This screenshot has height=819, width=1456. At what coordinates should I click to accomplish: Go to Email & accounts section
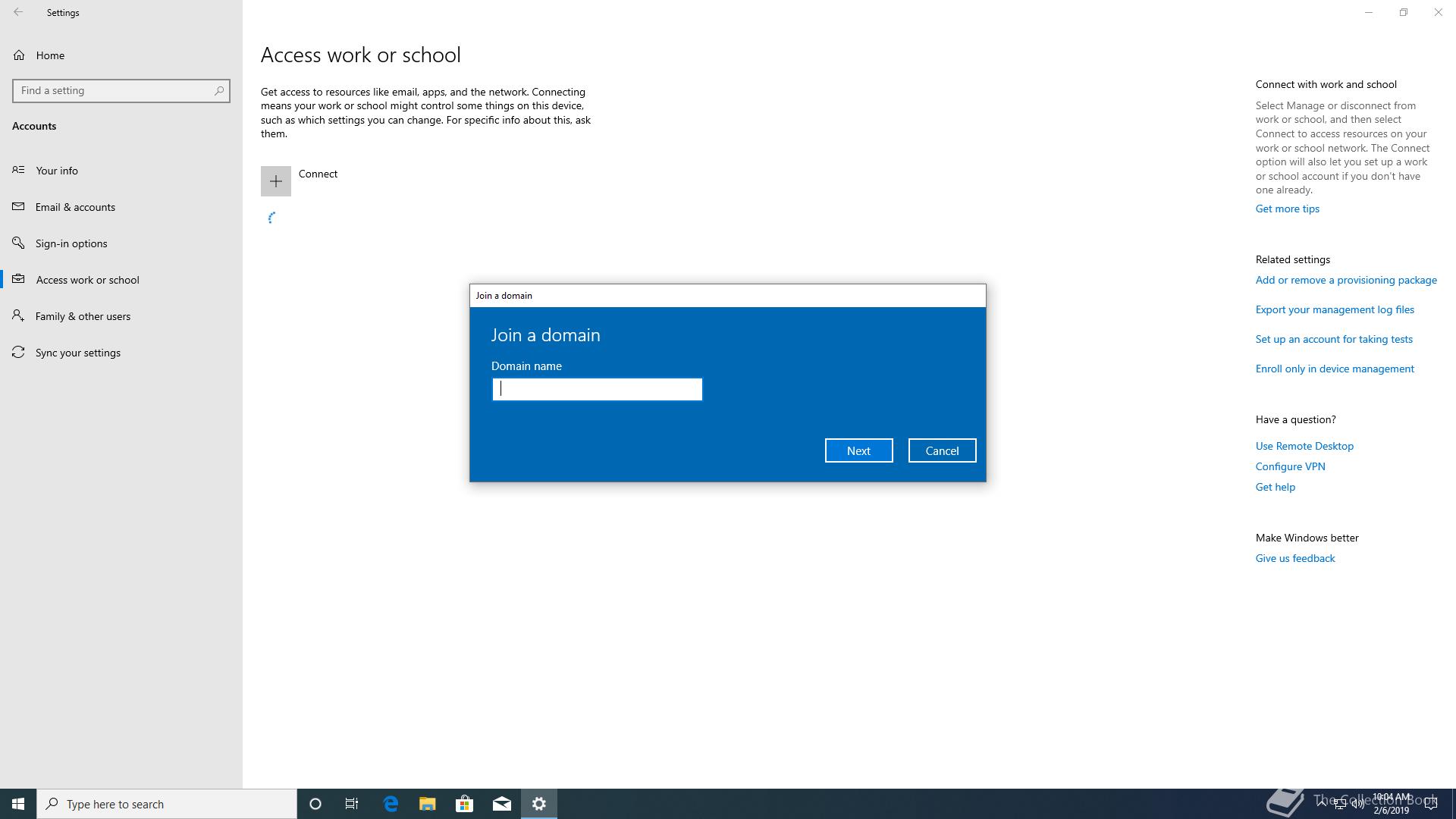75,207
